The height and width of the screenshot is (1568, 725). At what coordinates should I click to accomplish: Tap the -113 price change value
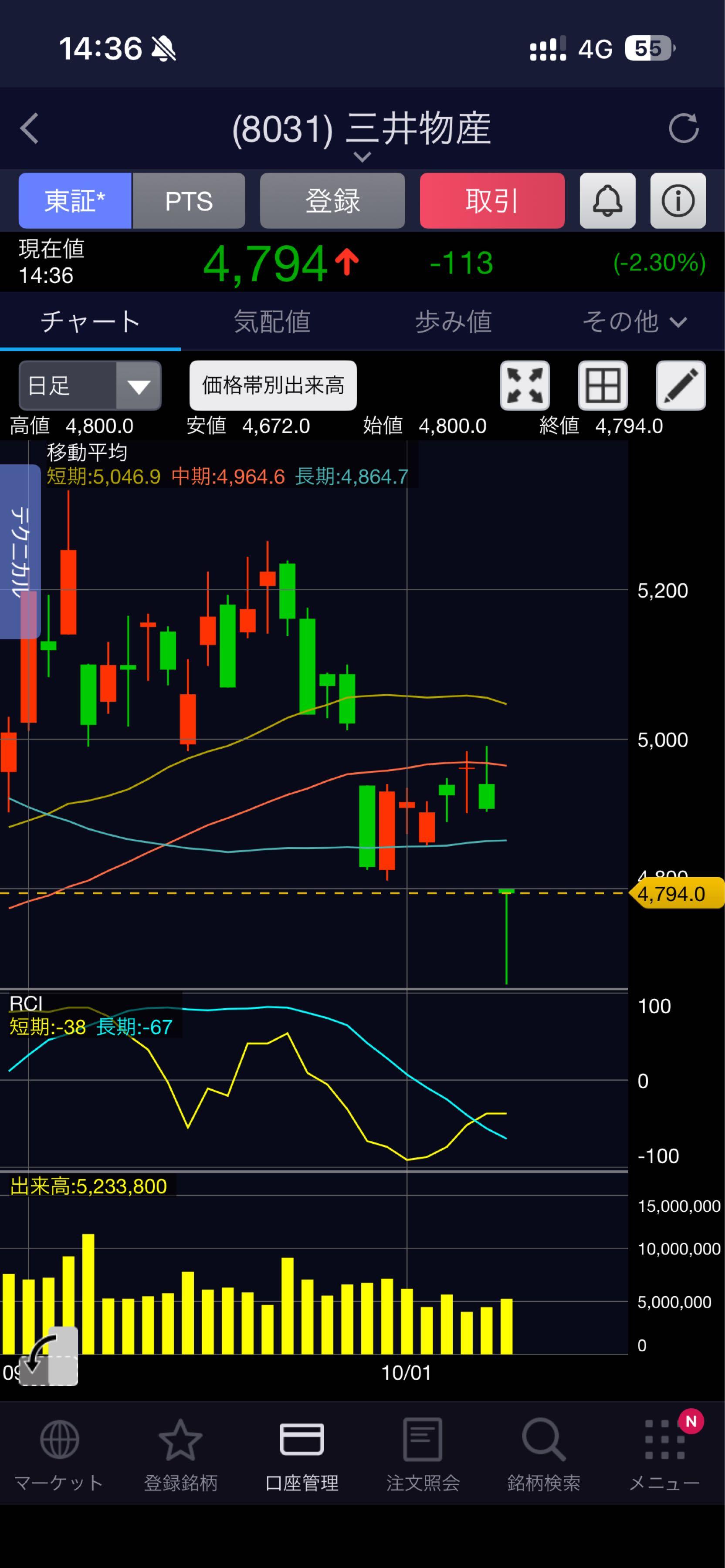click(x=461, y=263)
